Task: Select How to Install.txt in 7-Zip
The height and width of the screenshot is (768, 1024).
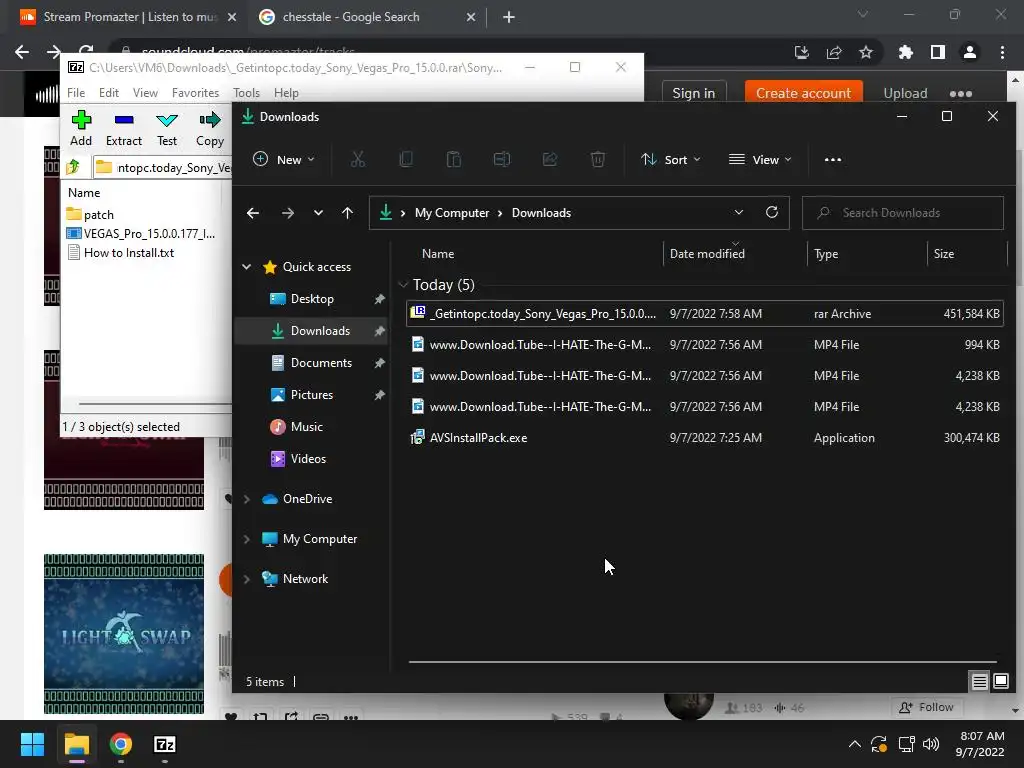Action: [121, 253]
